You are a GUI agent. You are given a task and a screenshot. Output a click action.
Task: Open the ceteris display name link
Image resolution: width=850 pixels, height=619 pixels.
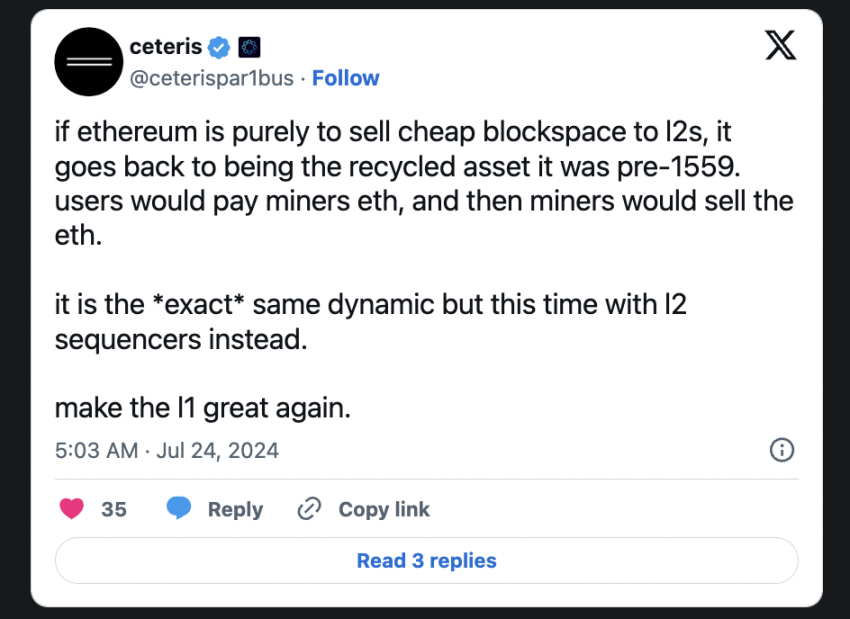(166, 46)
